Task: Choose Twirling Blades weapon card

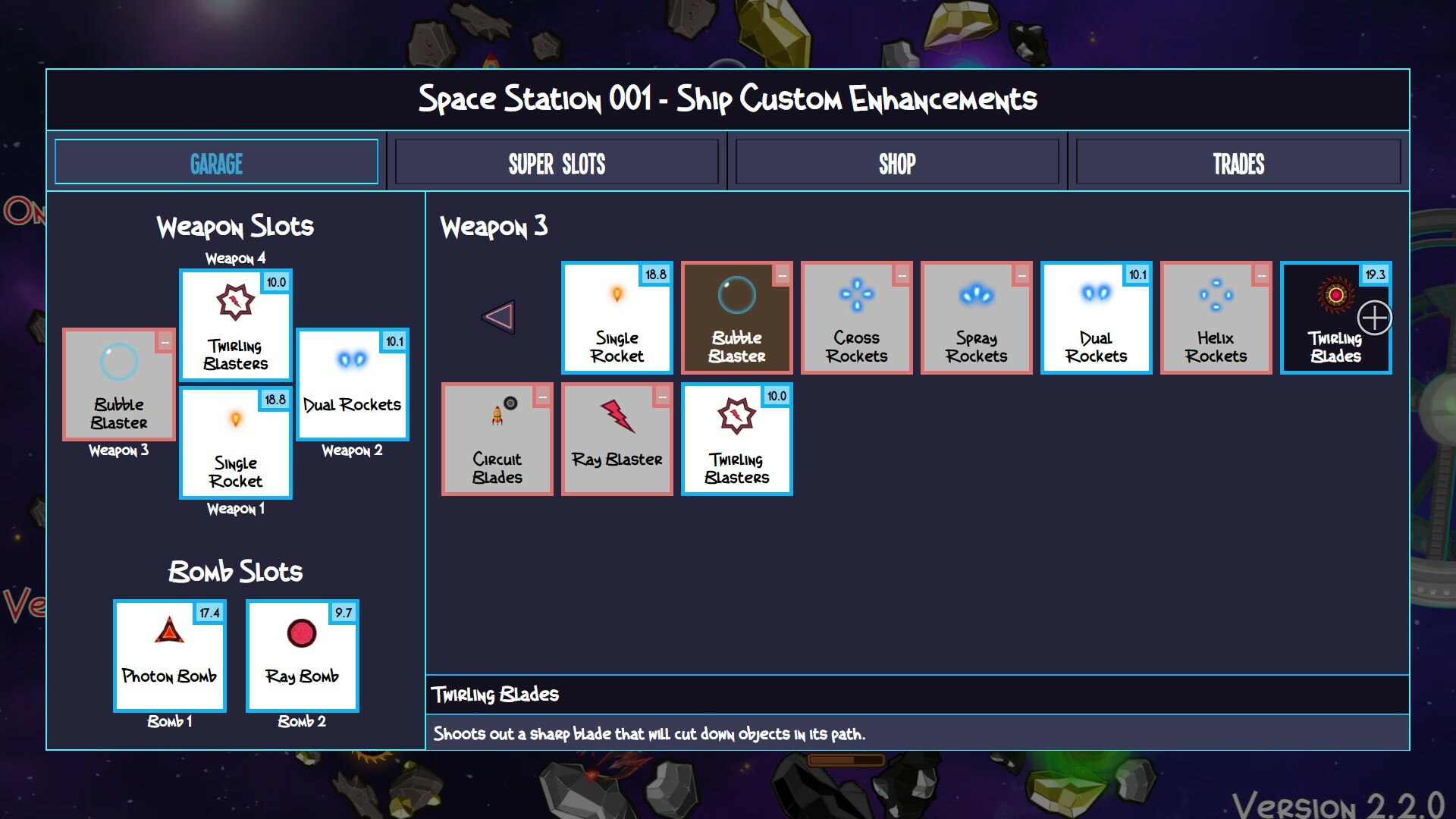Action: pyautogui.click(x=1336, y=318)
